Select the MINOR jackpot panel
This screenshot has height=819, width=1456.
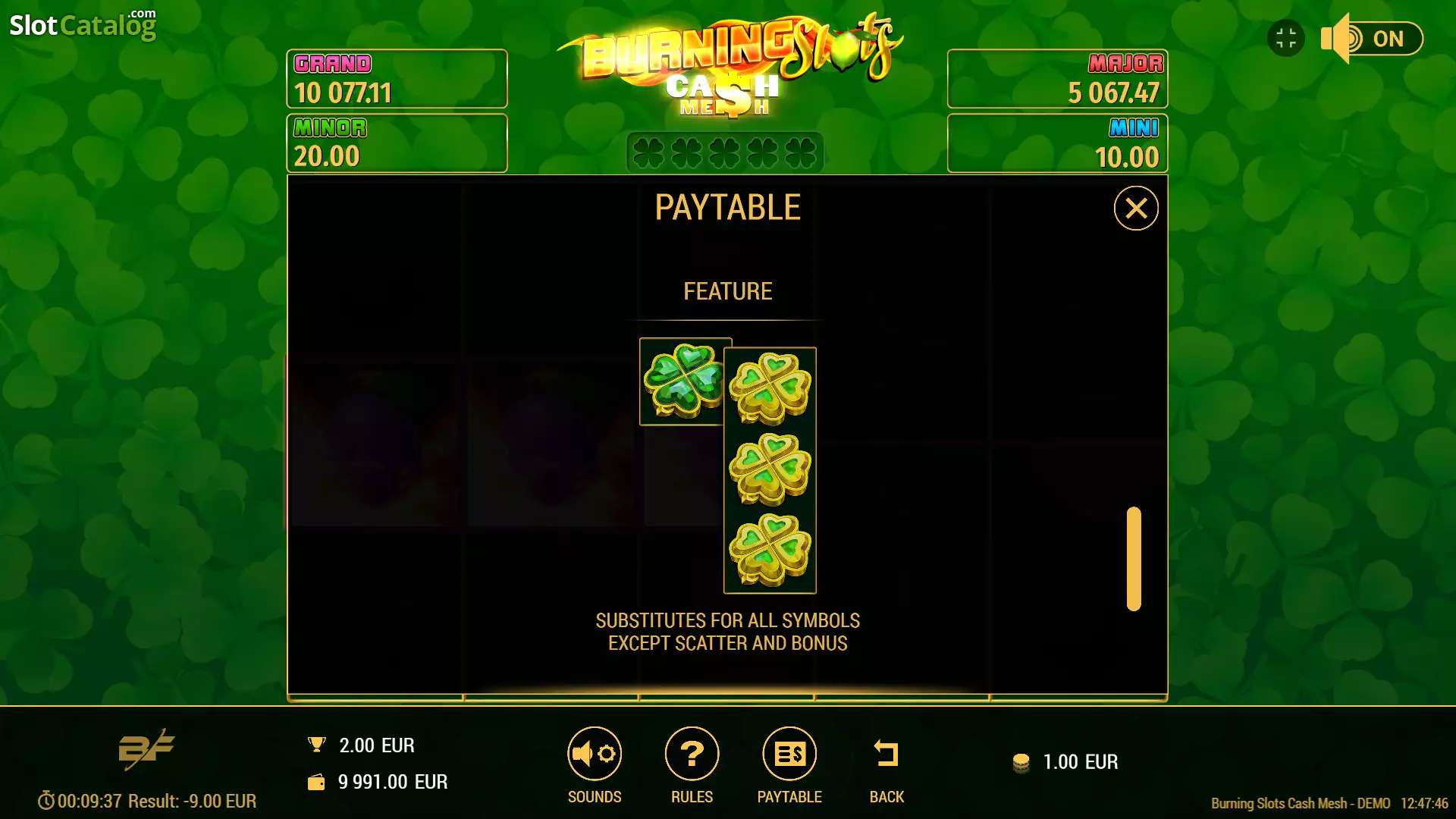pyautogui.click(x=397, y=143)
